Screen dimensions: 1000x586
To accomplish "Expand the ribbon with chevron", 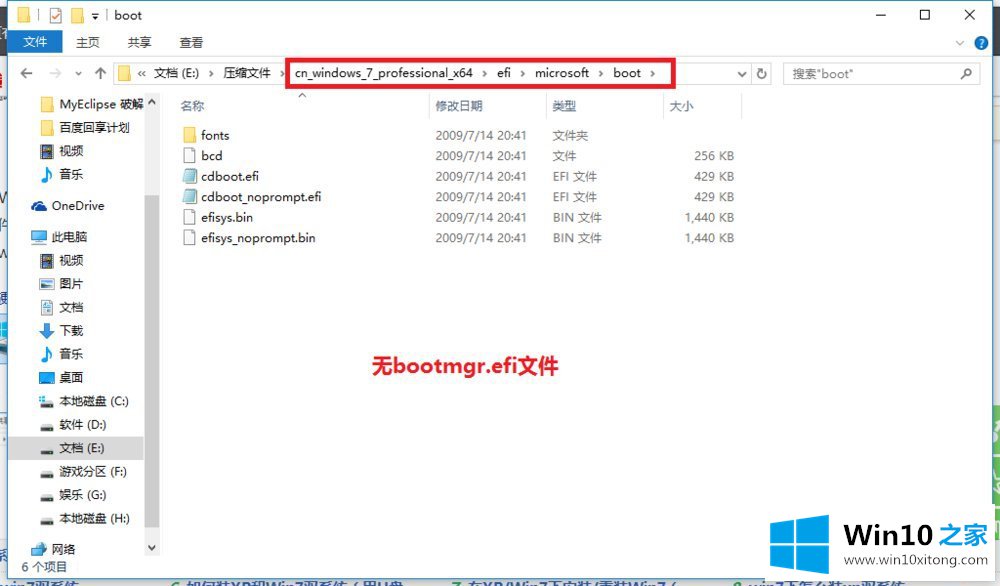I will click(960, 43).
